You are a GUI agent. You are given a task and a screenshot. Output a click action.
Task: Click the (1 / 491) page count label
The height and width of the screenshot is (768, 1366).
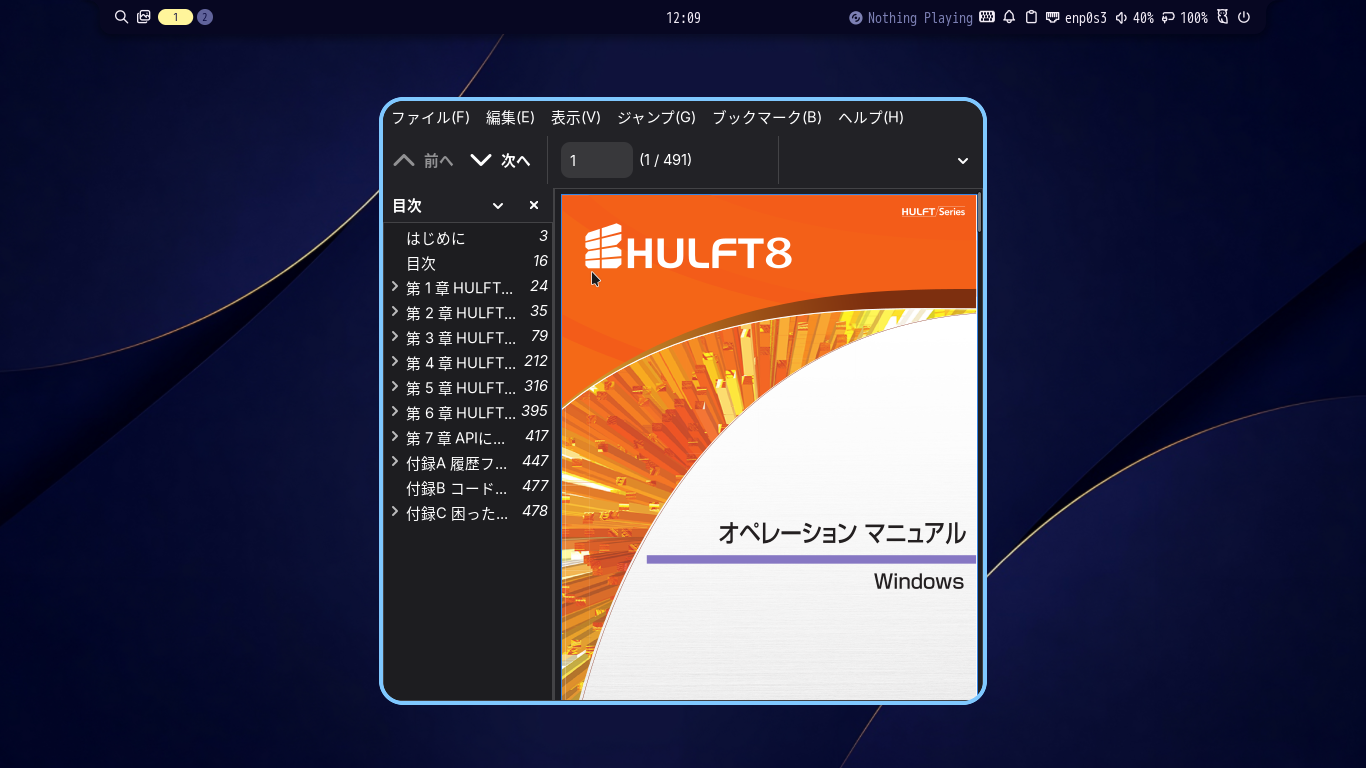666,160
